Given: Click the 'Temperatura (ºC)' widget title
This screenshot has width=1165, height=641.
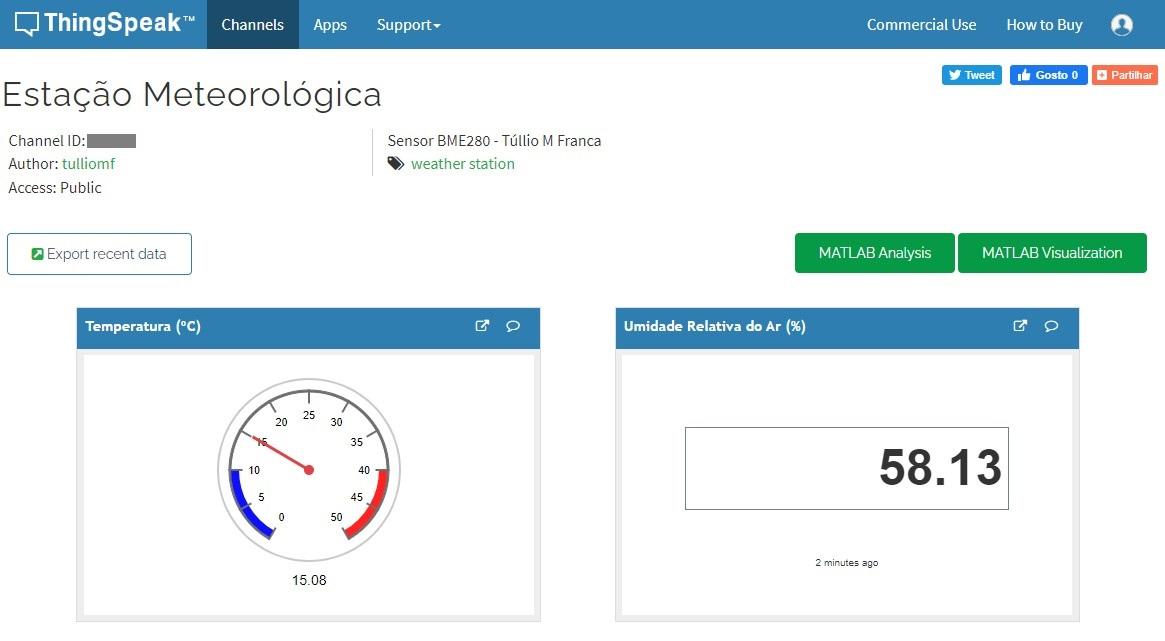Looking at the screenshot, I should (x=143, y=326).
